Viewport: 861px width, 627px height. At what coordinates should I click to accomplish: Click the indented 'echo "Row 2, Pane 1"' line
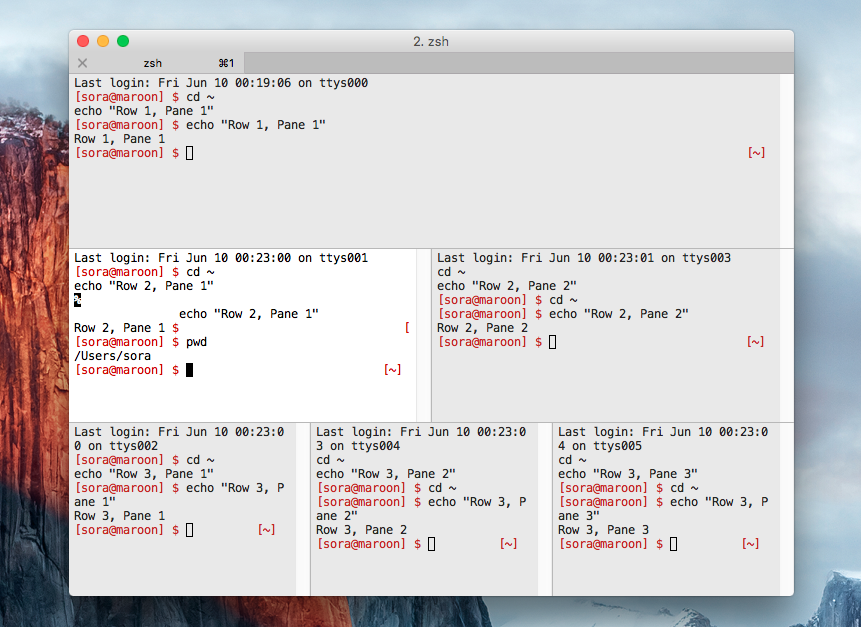tap(249, 314)
